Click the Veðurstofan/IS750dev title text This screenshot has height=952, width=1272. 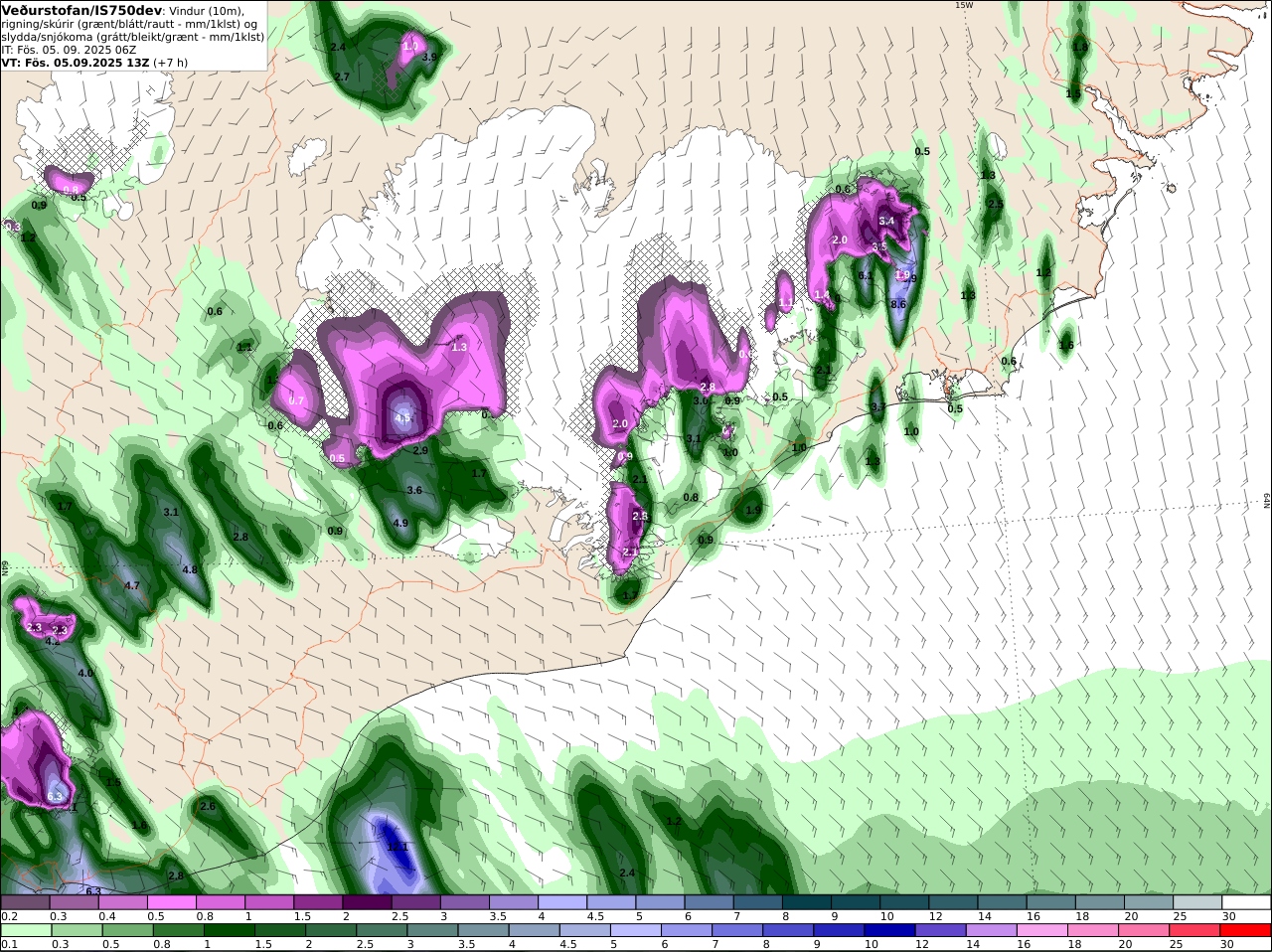[x=82, y=10]
